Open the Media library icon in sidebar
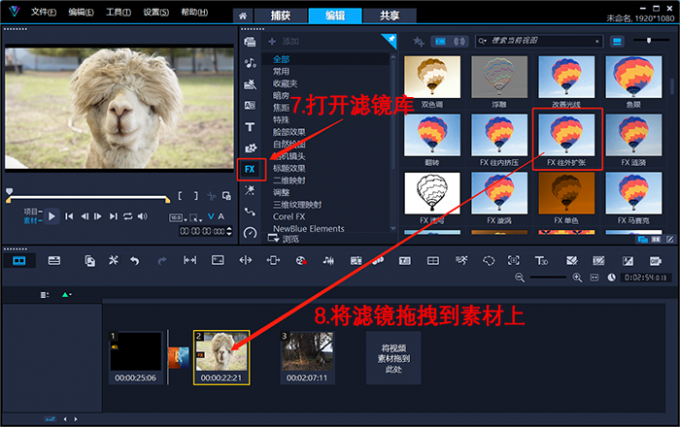The image size is (680, 427). tap(250, 42)
